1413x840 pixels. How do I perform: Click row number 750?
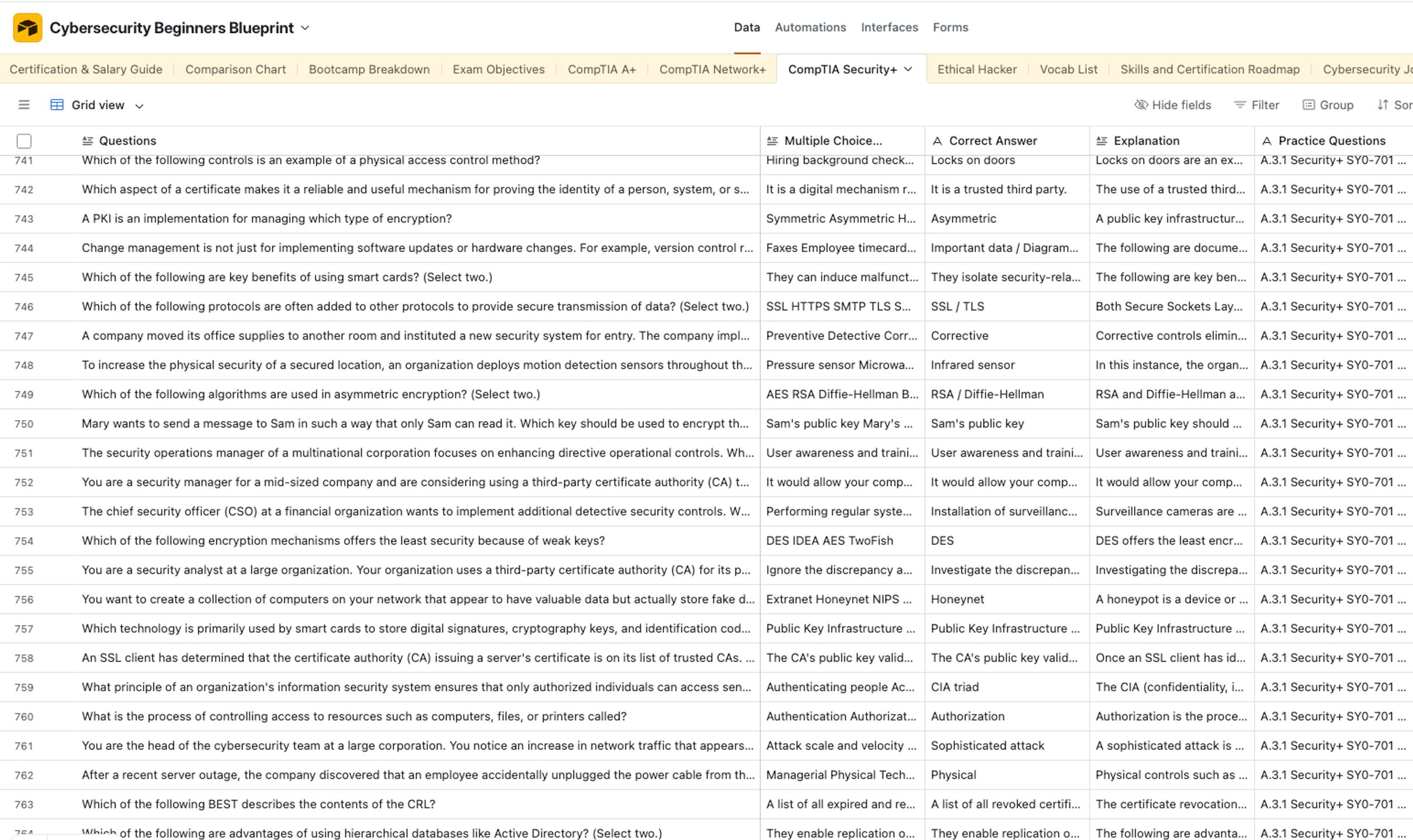tap(24, 424)
